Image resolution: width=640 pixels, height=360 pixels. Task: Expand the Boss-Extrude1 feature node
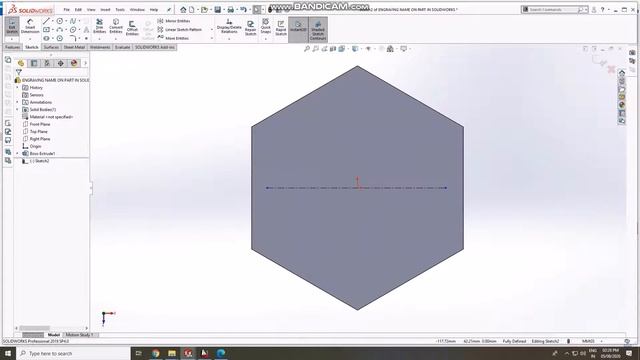click(x=18, y=153)
